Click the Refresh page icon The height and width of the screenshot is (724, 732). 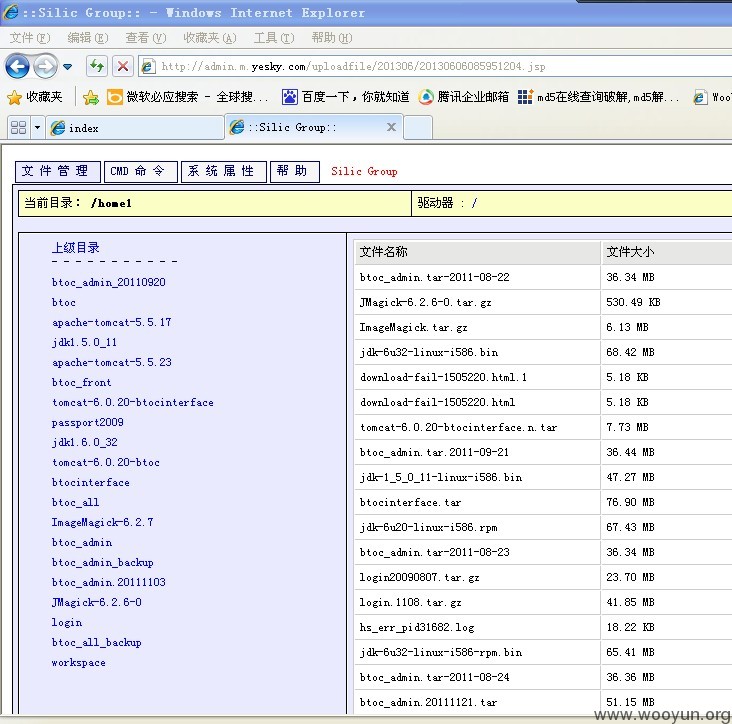[x=97, y=66]
